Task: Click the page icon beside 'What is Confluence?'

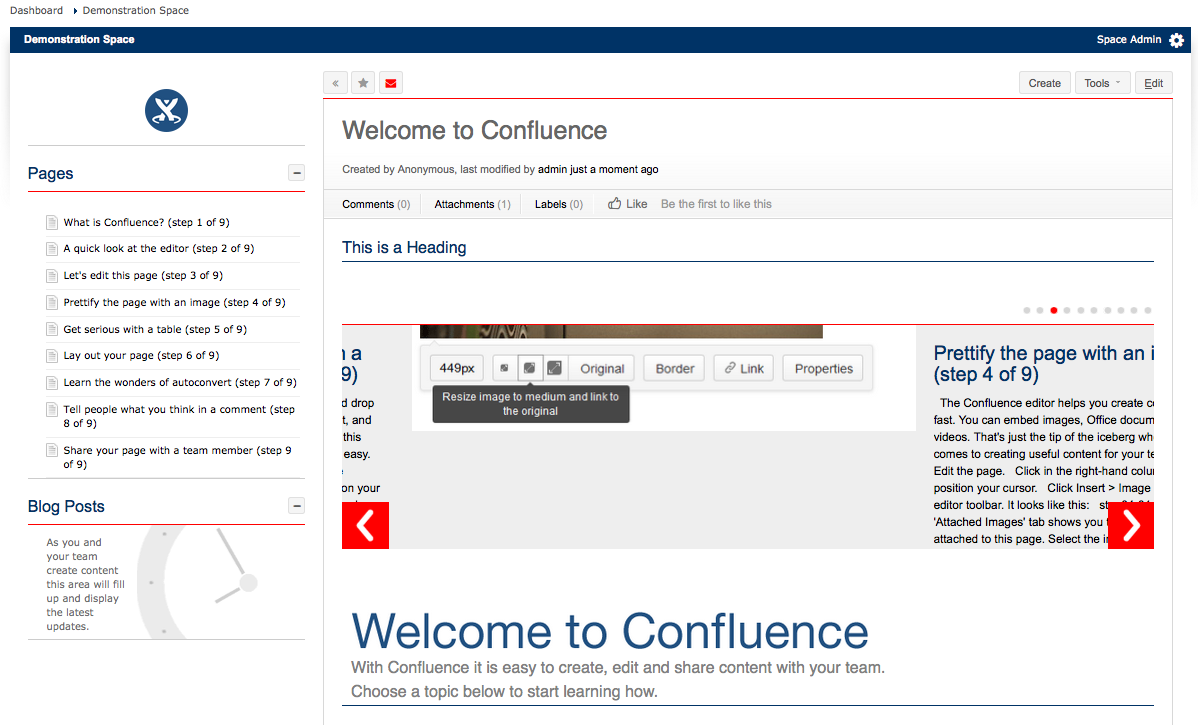Action: pyautogui.click(x=52, y=221)
